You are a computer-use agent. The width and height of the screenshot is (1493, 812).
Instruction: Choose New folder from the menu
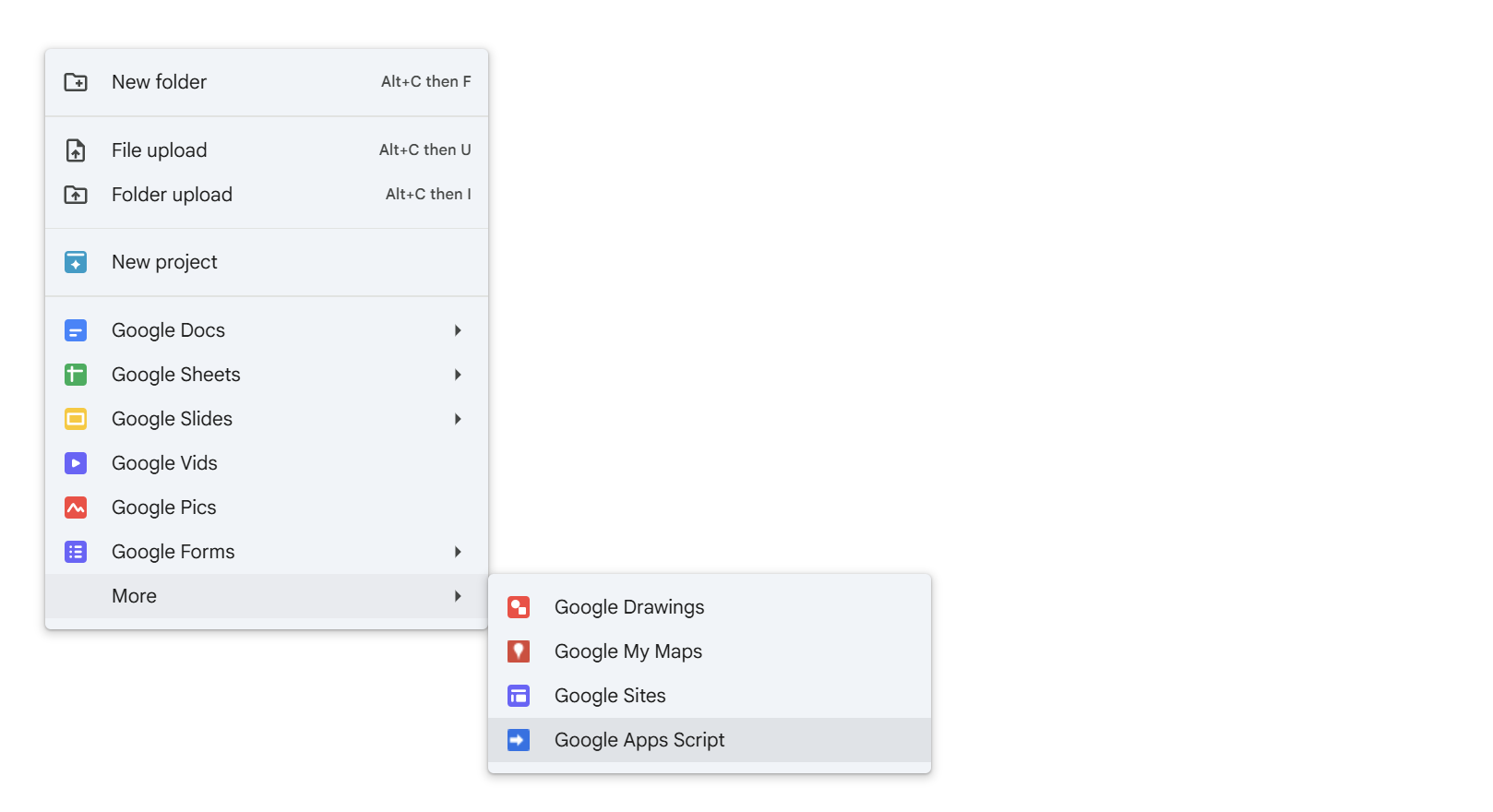(x=267, y=82)
